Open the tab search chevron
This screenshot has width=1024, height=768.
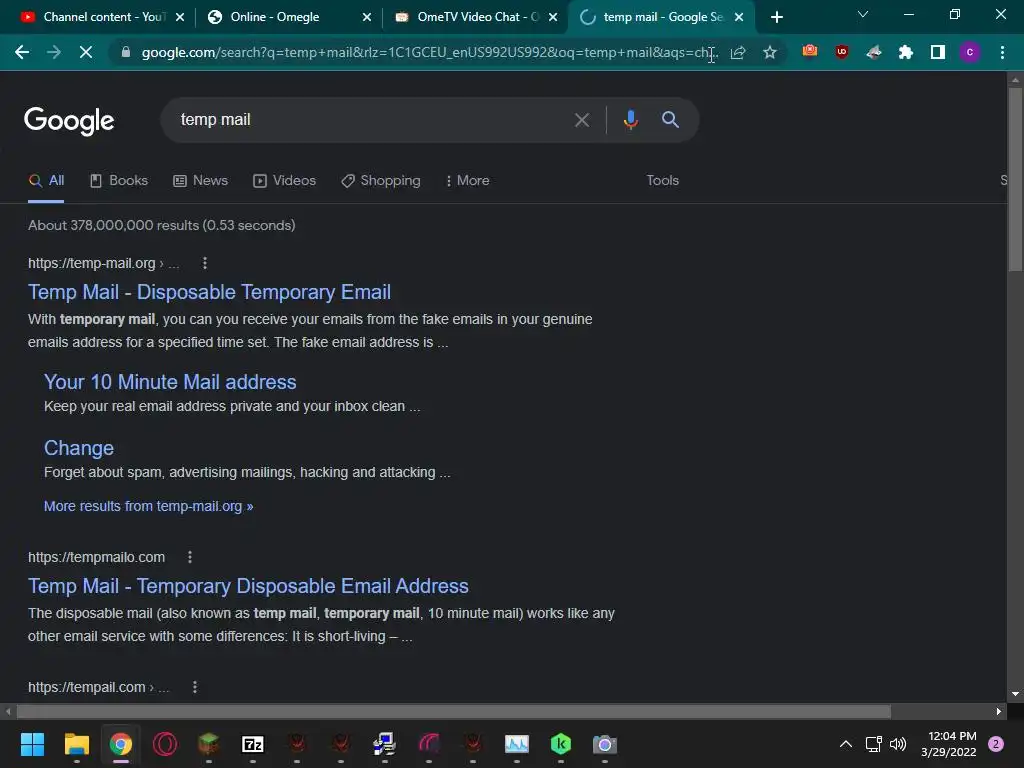[863, 14]
